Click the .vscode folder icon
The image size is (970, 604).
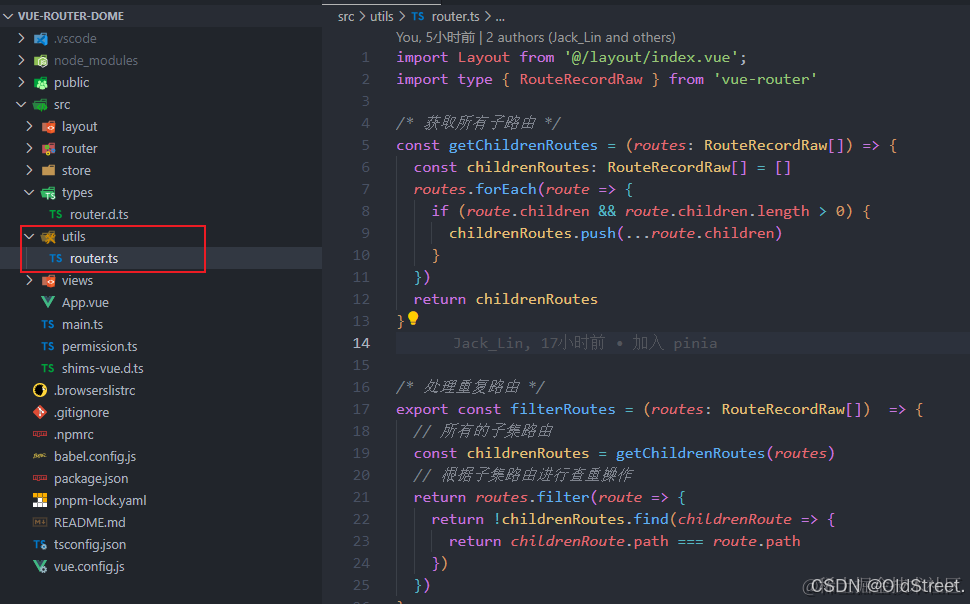click(x=41, y=38)
